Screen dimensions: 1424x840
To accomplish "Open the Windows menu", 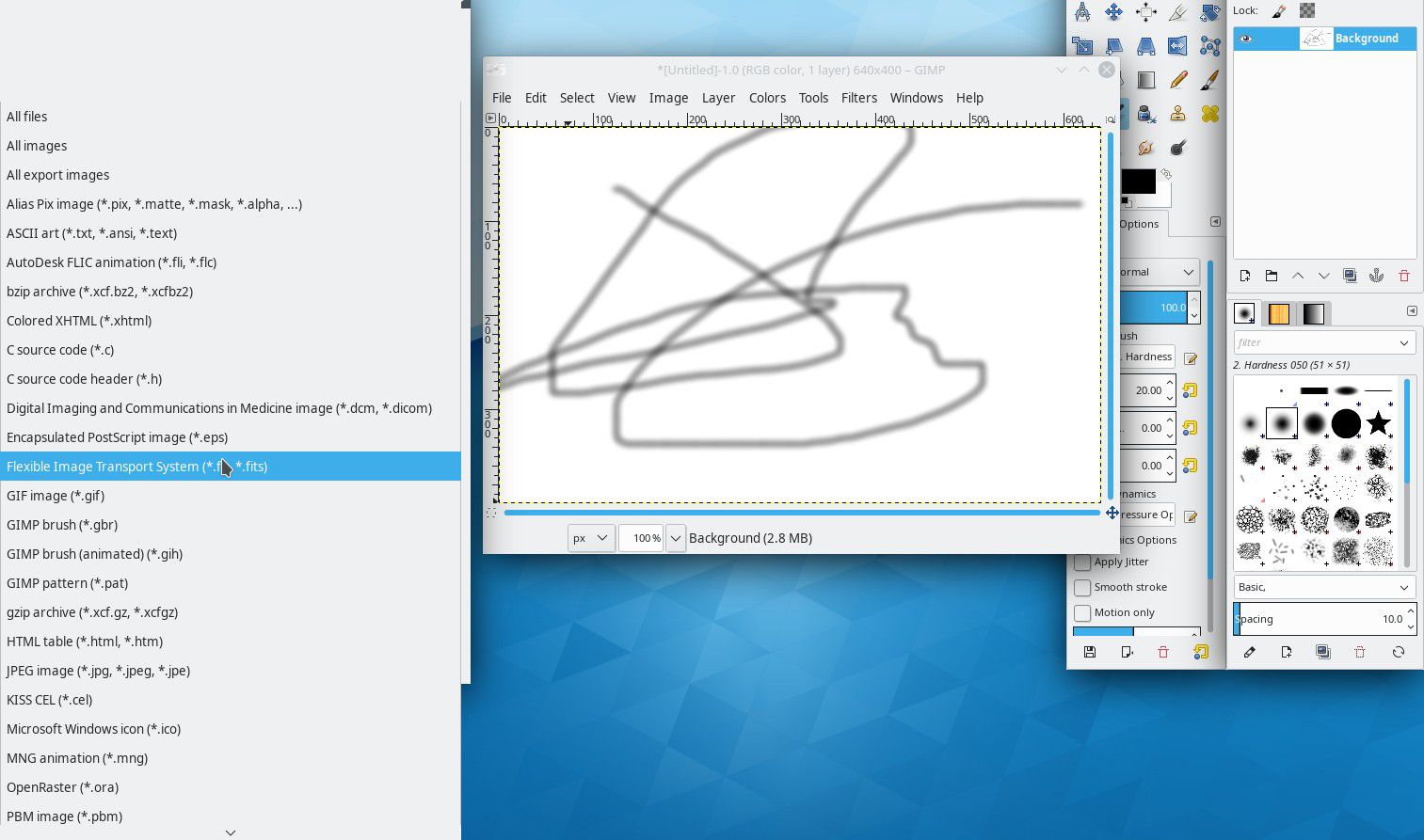I will coord(917,98).
